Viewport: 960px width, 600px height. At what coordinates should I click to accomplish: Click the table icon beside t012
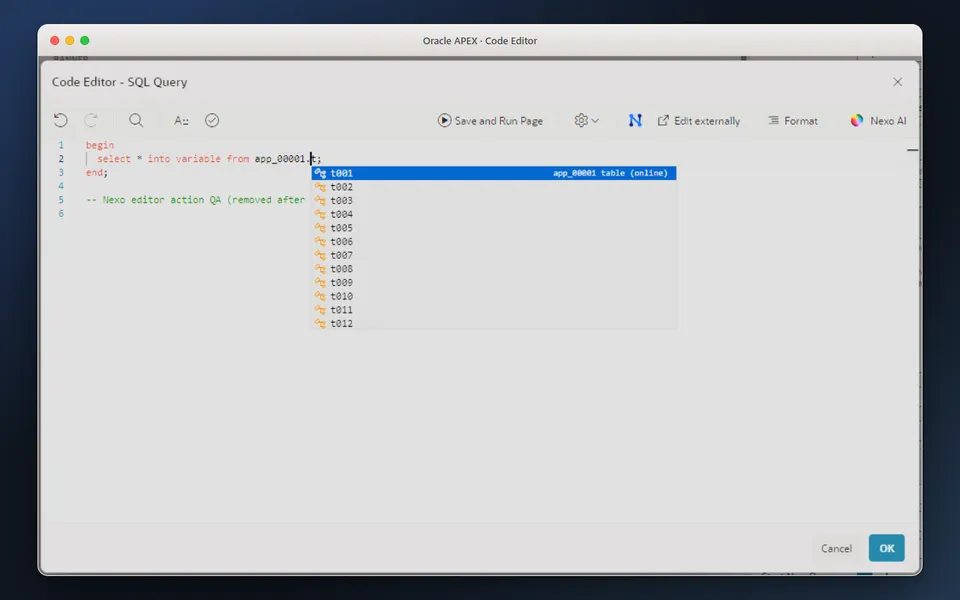(x=320, y=323)
